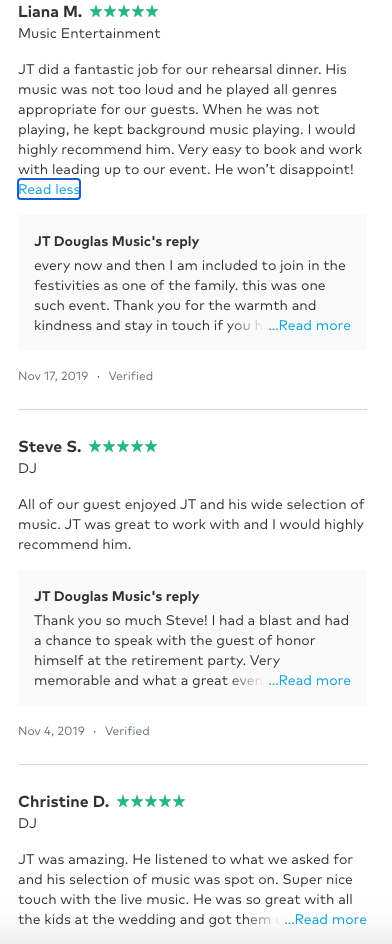Click the Nov 17, 2019 review date

pyautogui.click(x=53, y=376)
